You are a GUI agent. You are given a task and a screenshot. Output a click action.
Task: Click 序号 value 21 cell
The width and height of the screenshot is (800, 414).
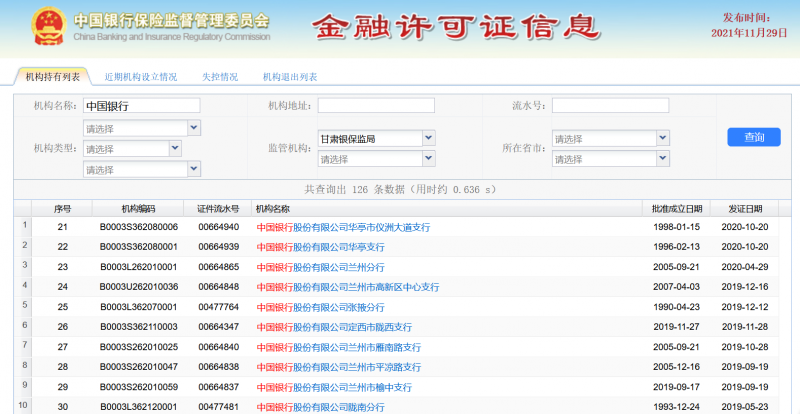(62, 227)
